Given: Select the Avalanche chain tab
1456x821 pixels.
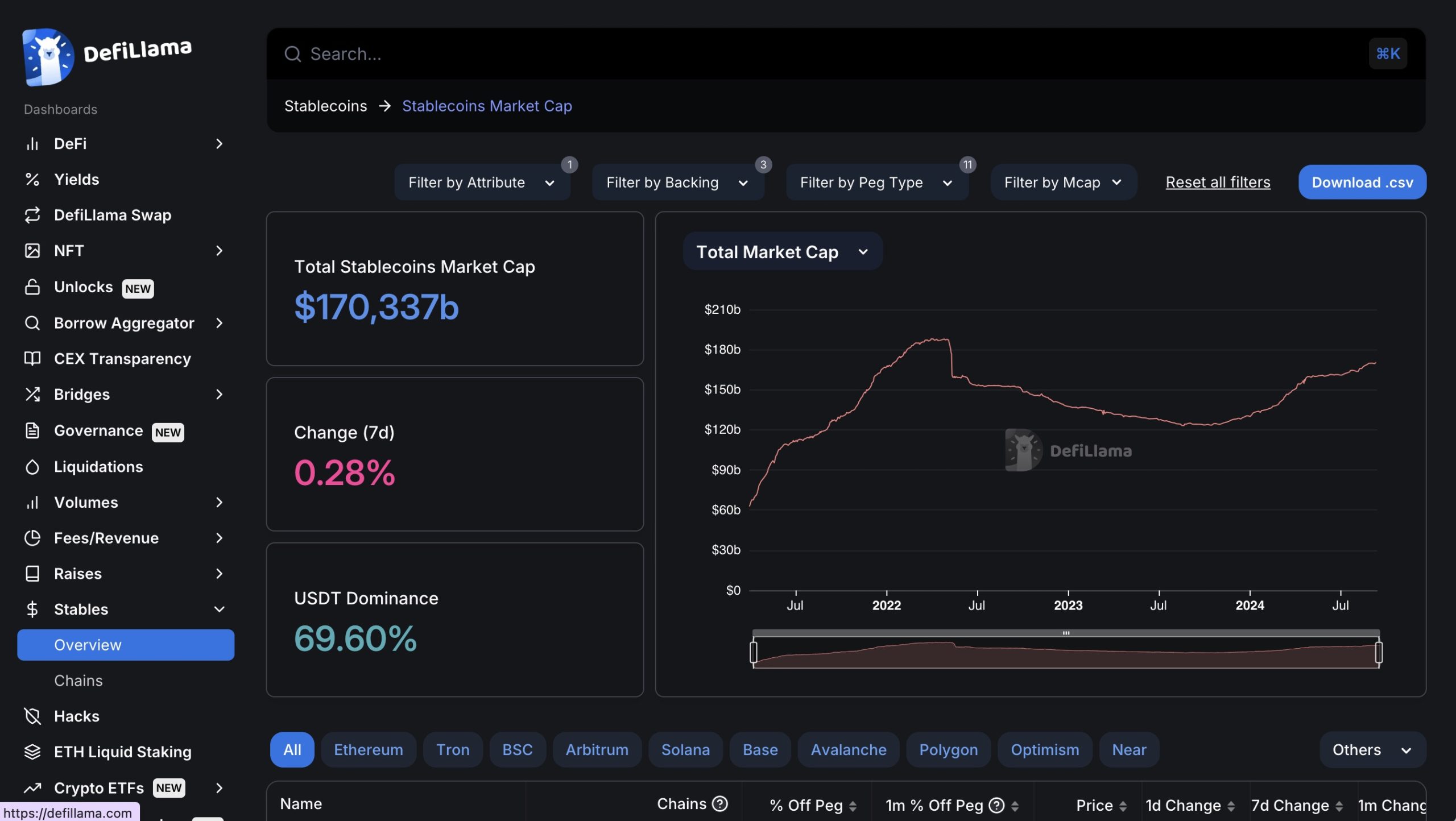Looking at the screenshot, I should tap(849, 750).
